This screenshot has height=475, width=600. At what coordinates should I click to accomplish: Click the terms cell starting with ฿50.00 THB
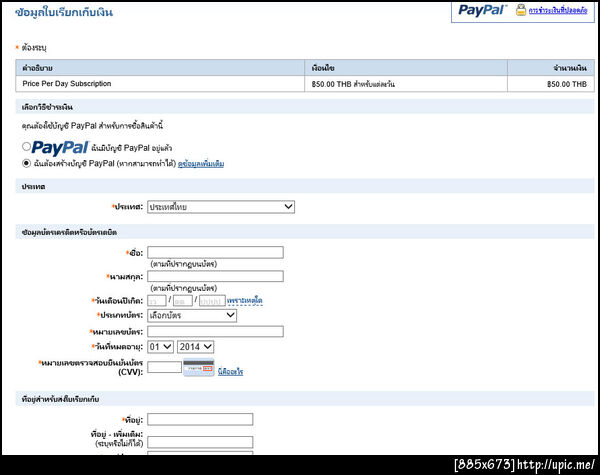pyautogui.click(x=406, y=84)
